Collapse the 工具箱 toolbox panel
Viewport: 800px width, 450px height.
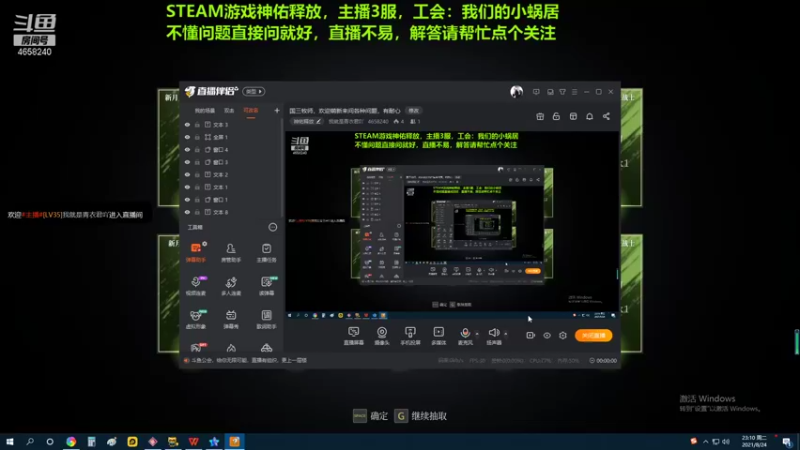273,227
